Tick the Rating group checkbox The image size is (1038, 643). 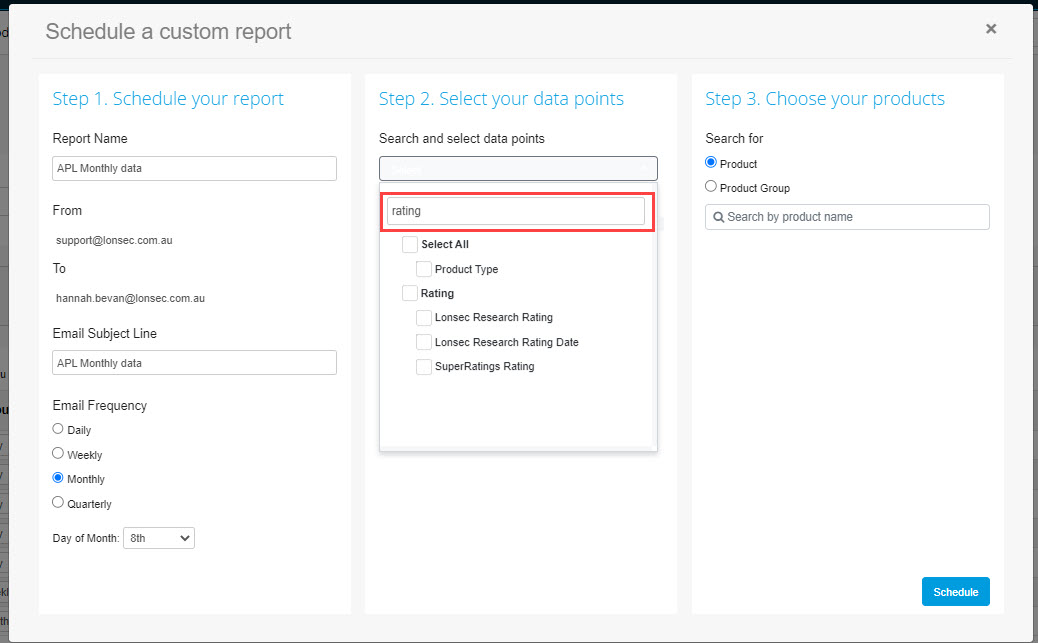pos(410,293)
